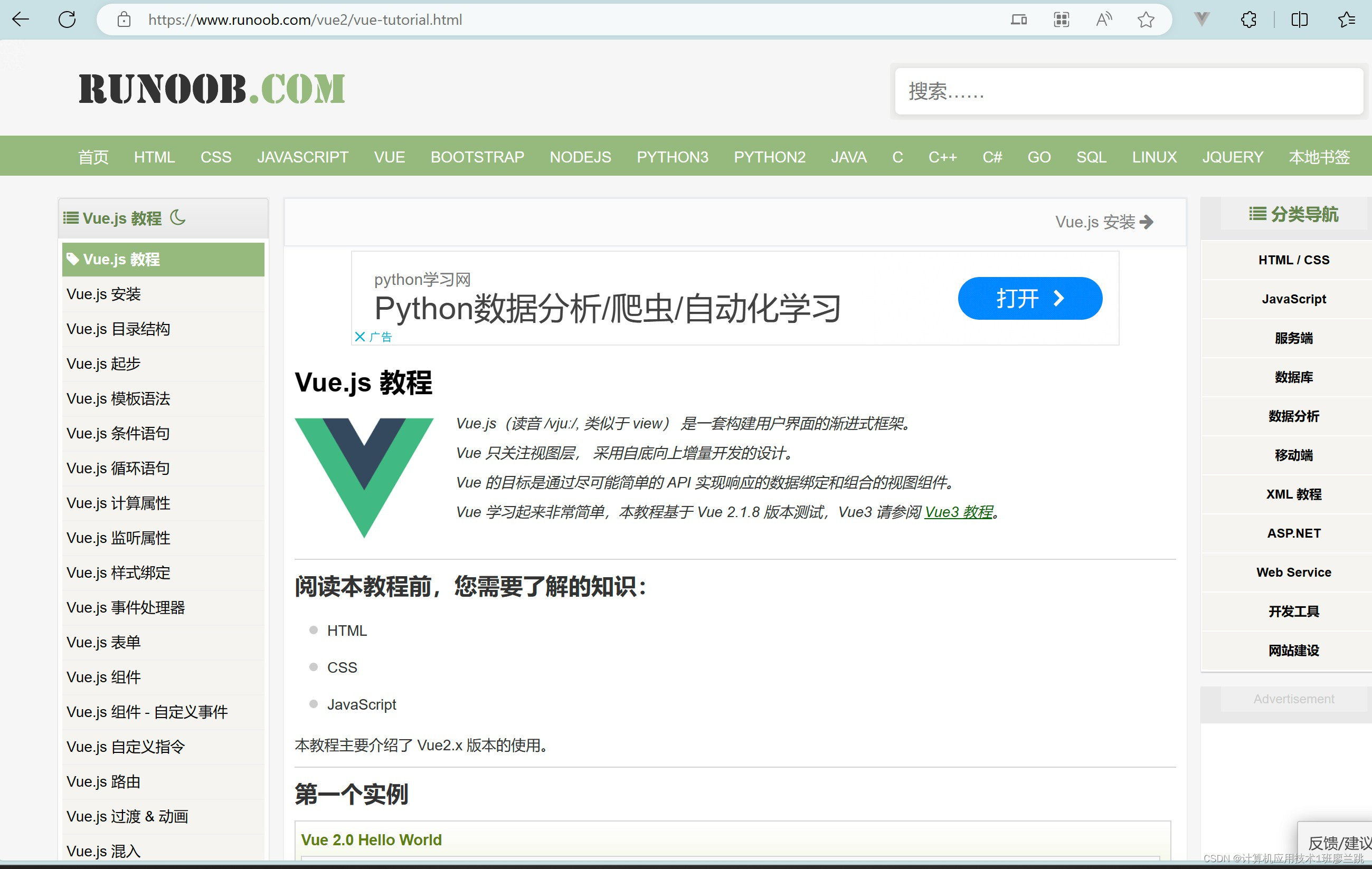Add page to favorites with star icon
This screenshot has height=869, width=1372.
1146,20
